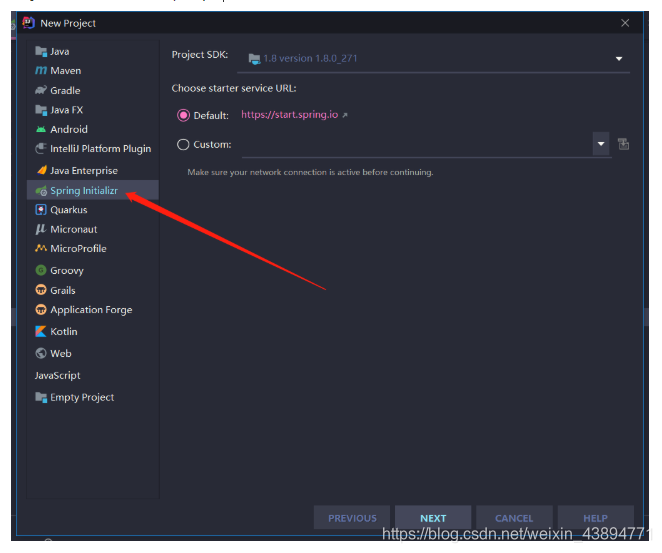Click the SDK folder icon in Project SDK
Image resolution: width=662 pixels, height=553 pixels.
click(x=254, y=59)
